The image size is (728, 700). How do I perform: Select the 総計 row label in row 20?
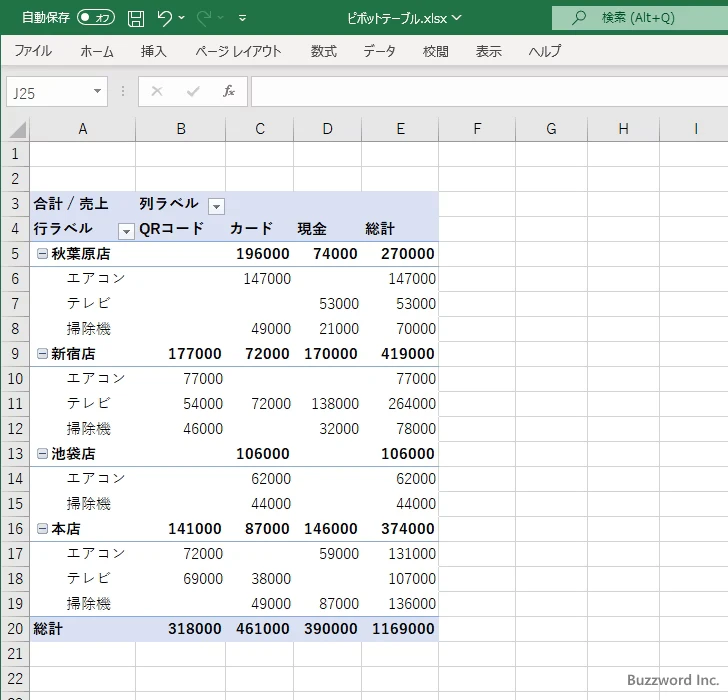click(83, 629)
